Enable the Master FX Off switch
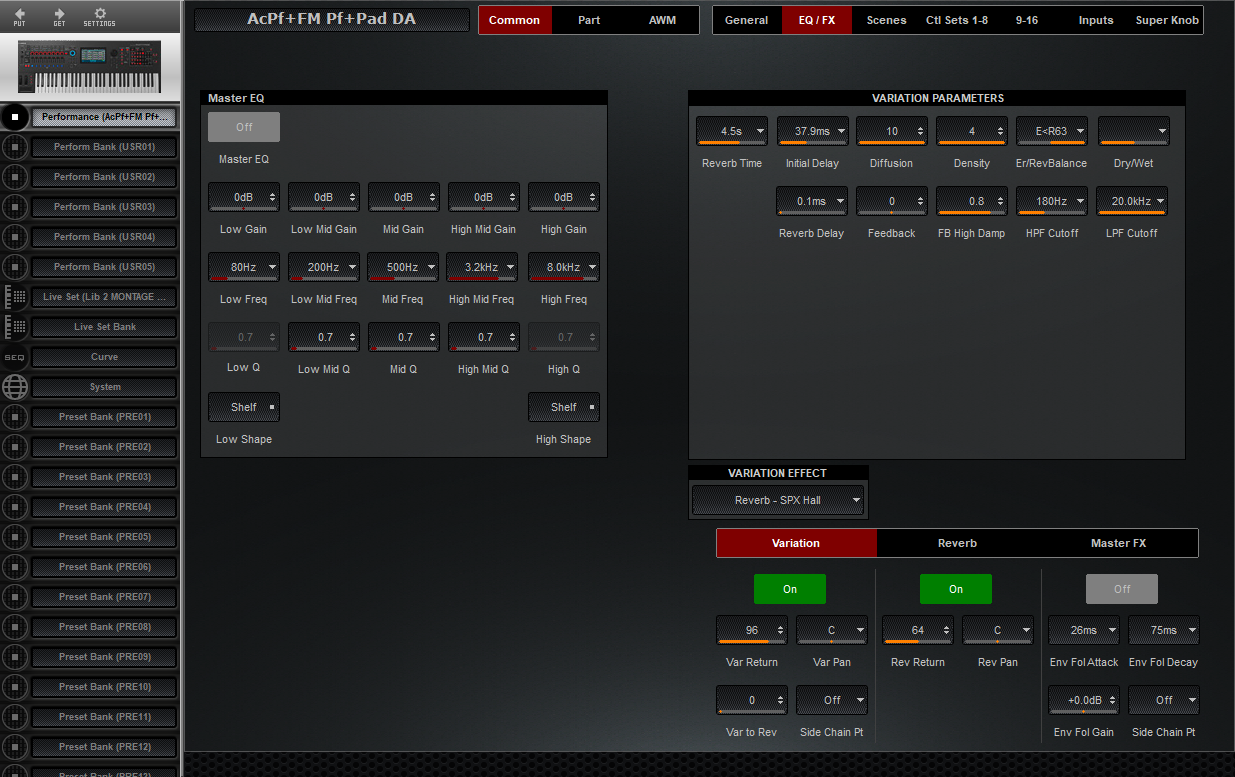 [x=1122, y=589]
